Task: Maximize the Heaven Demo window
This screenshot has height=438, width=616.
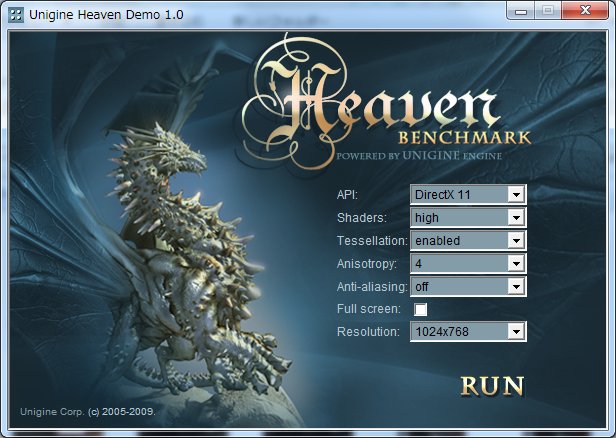Action: [x=548, y=11]
